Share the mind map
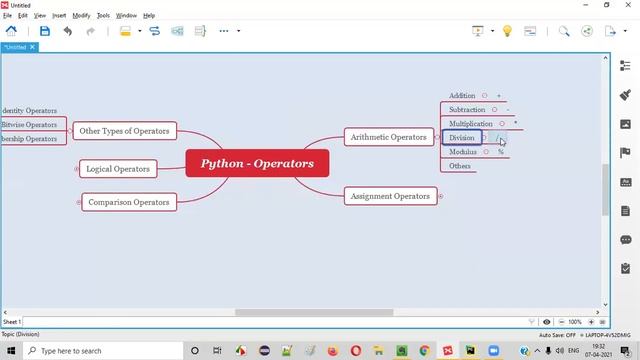The image size is (640, 360). click(x=587, y=31)
